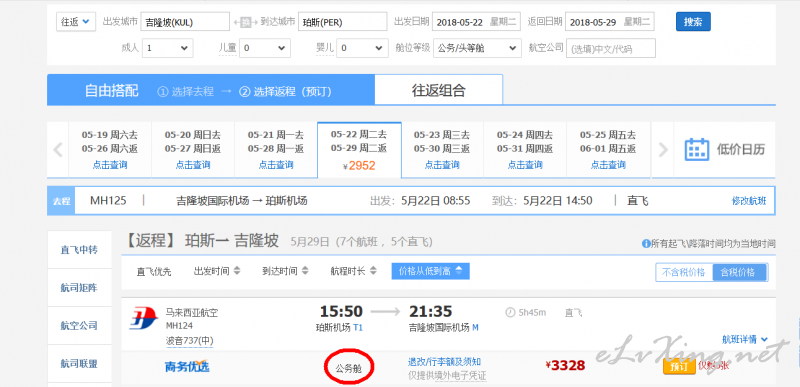This screenshot has width=800, height=387.
Task: Switch to the 自由搭配 tab
Action: tap(111, 91)
